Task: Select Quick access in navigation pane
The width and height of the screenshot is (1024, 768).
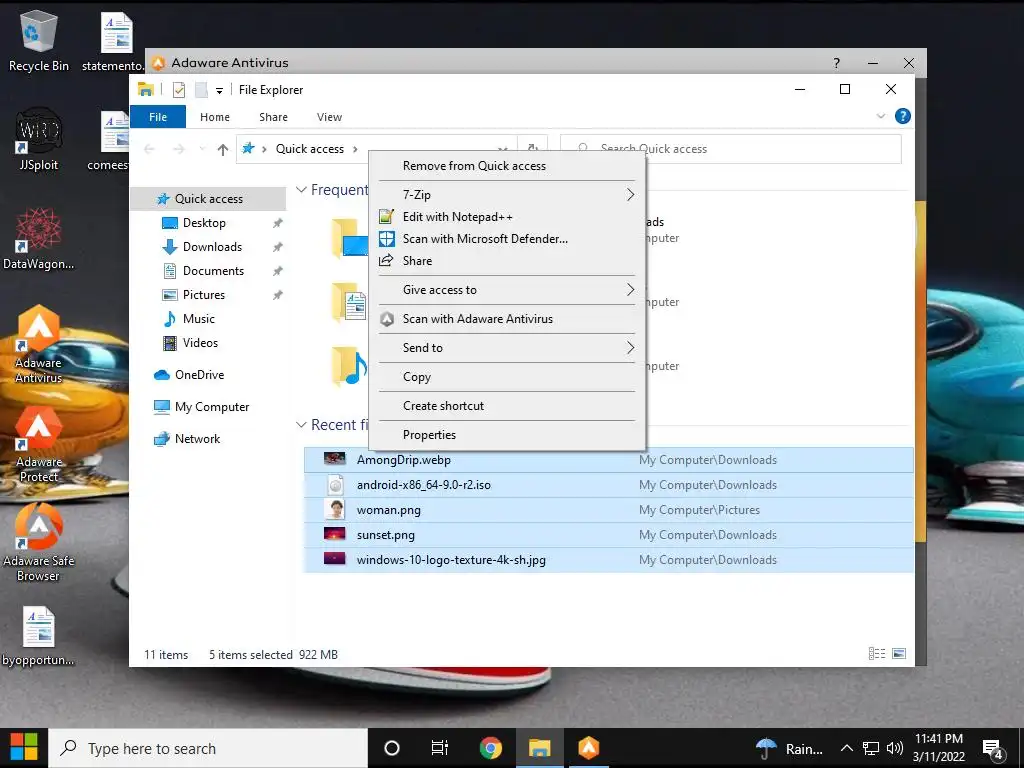Action: pos(208,199)
